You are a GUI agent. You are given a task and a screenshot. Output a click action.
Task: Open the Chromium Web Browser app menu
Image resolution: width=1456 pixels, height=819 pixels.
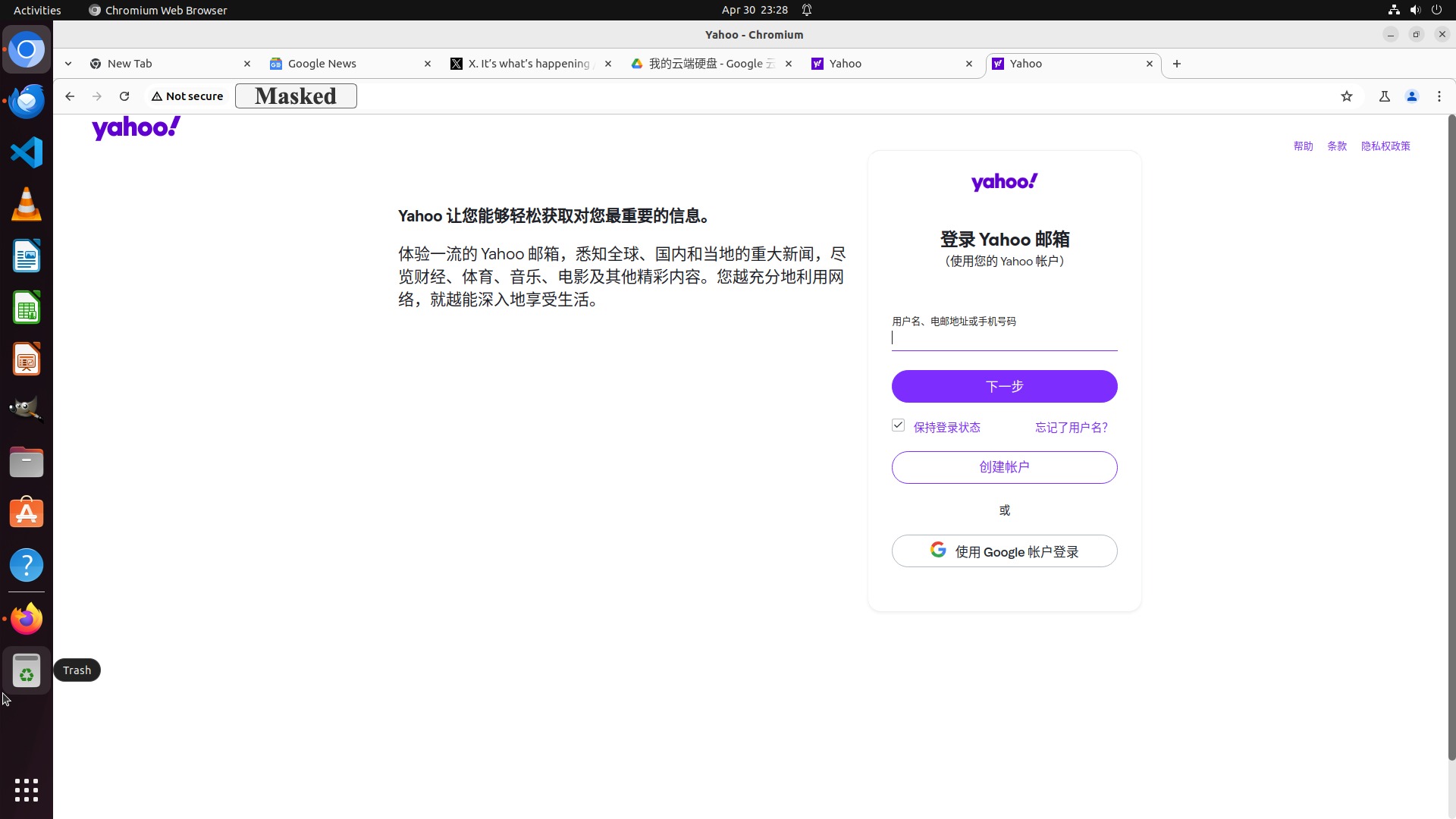(158, 10)
